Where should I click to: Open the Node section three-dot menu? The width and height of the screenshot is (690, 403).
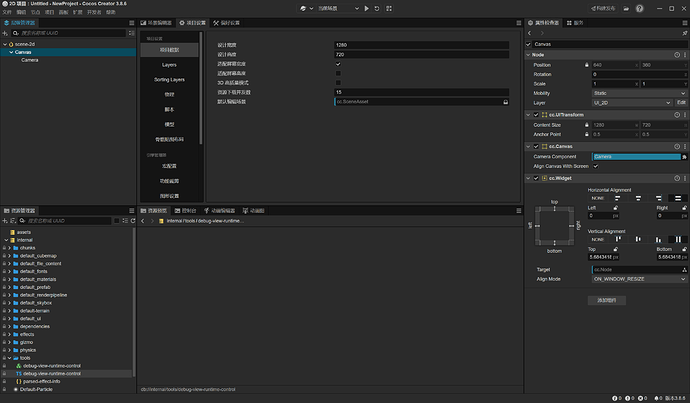click(x=685, y=55)
